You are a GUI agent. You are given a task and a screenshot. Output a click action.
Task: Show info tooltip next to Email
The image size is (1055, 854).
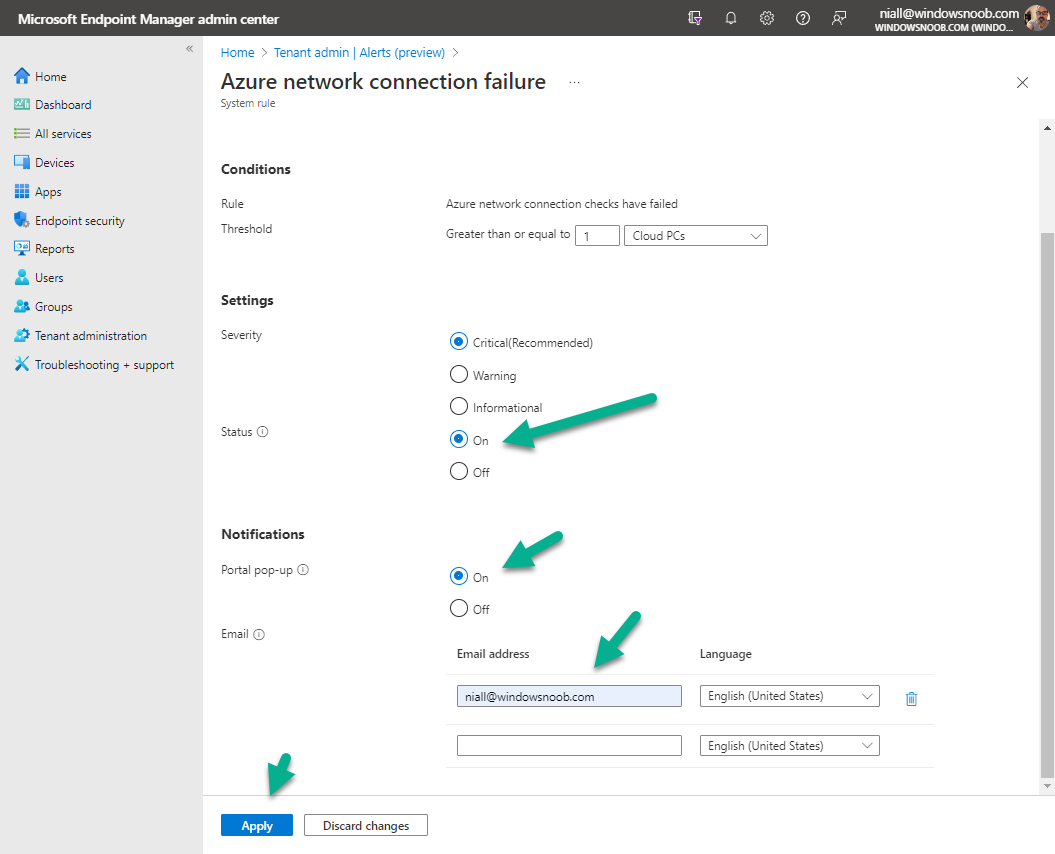coord(259,634)
